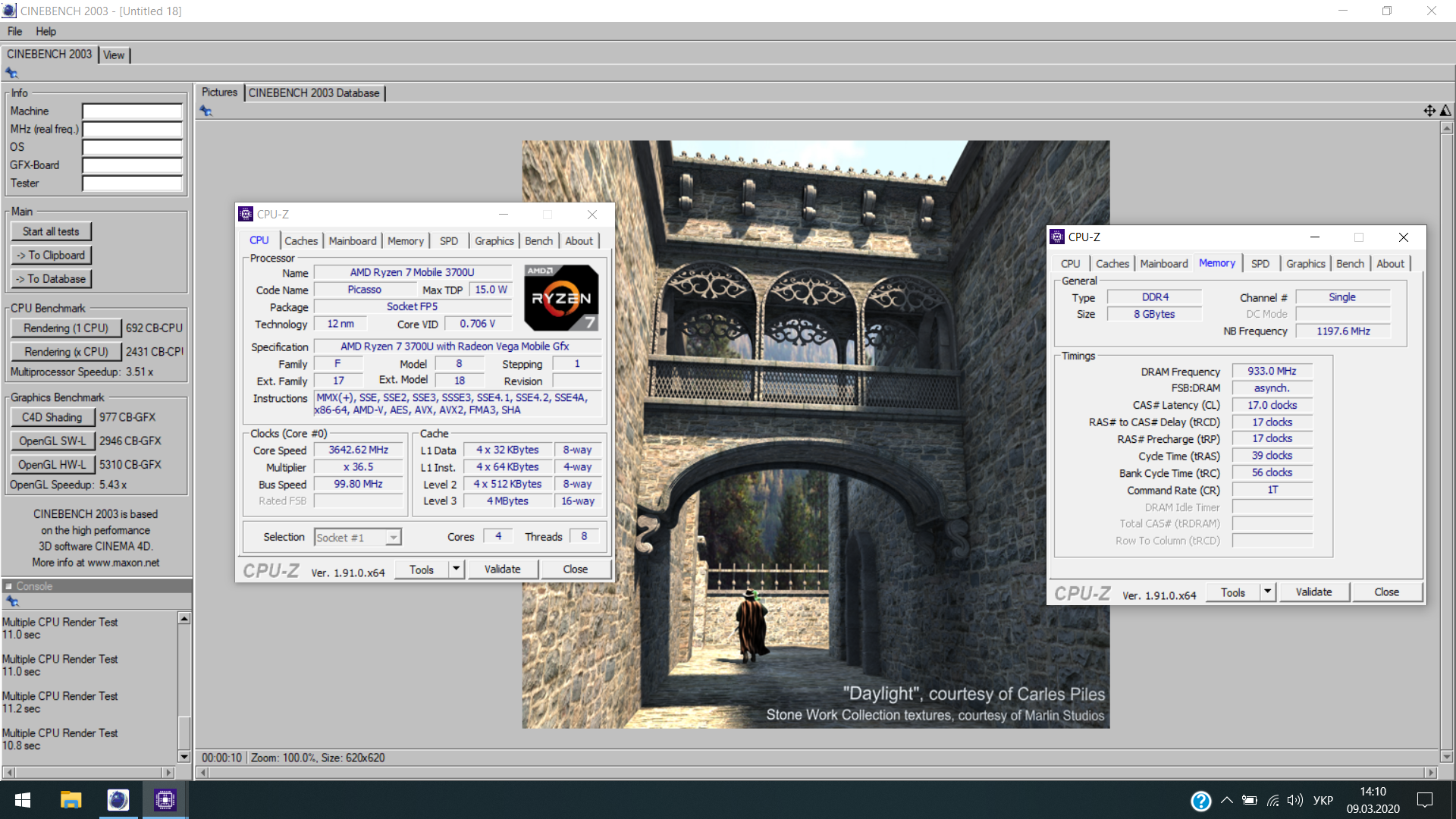Viewport: 1456px width, 819px height.
Task: Click console scrollbar down arrow
Action: [184, 756]
